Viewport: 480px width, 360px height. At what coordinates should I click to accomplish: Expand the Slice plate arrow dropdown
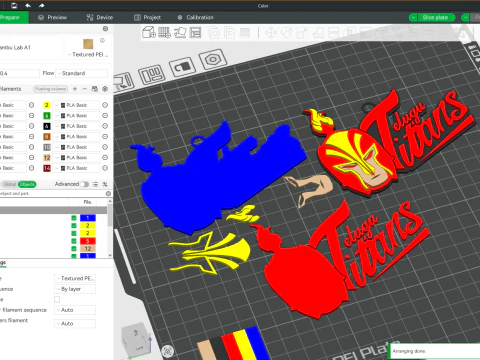(413, 17)
